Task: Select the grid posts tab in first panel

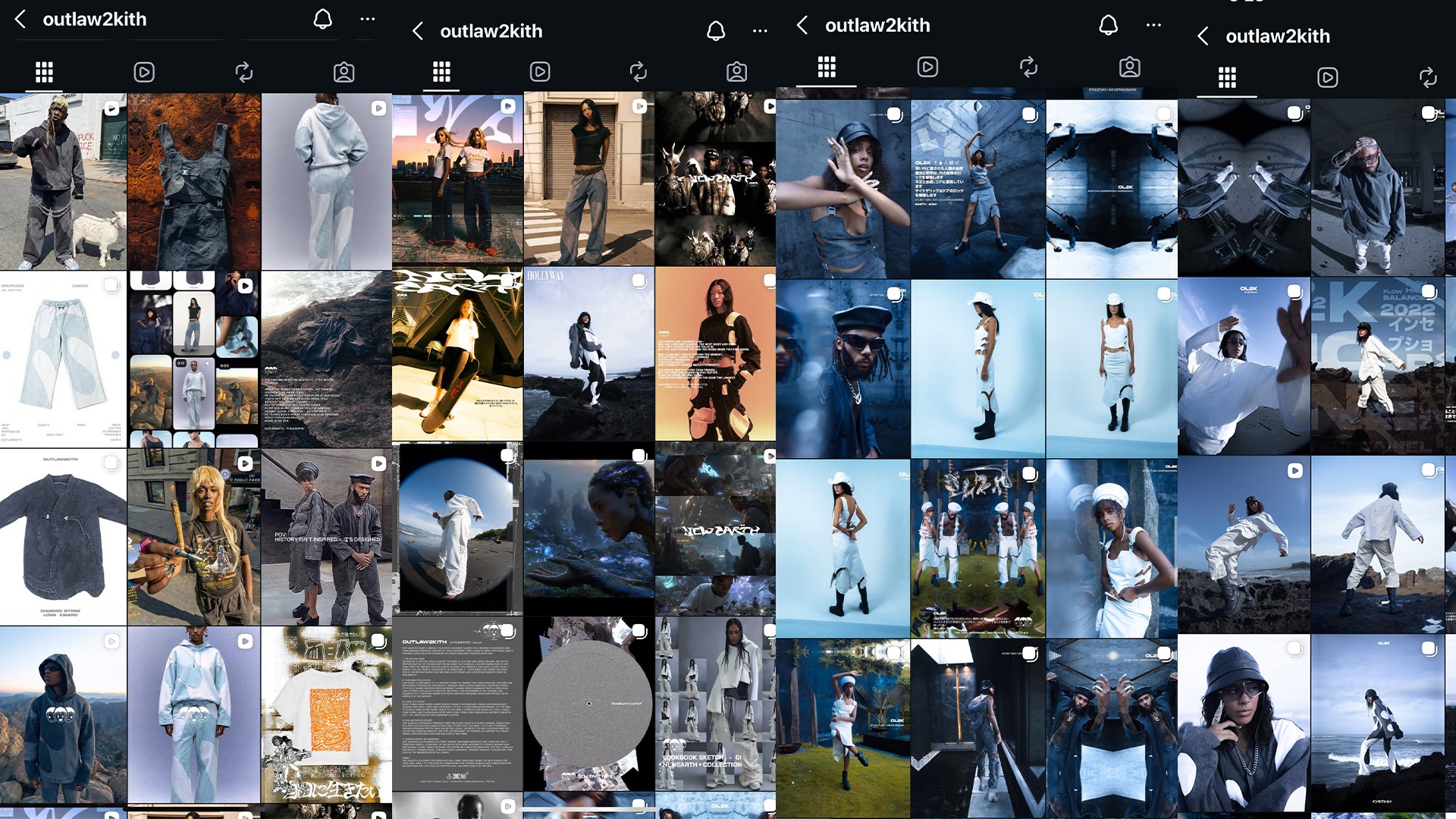Action: (44, 72)
